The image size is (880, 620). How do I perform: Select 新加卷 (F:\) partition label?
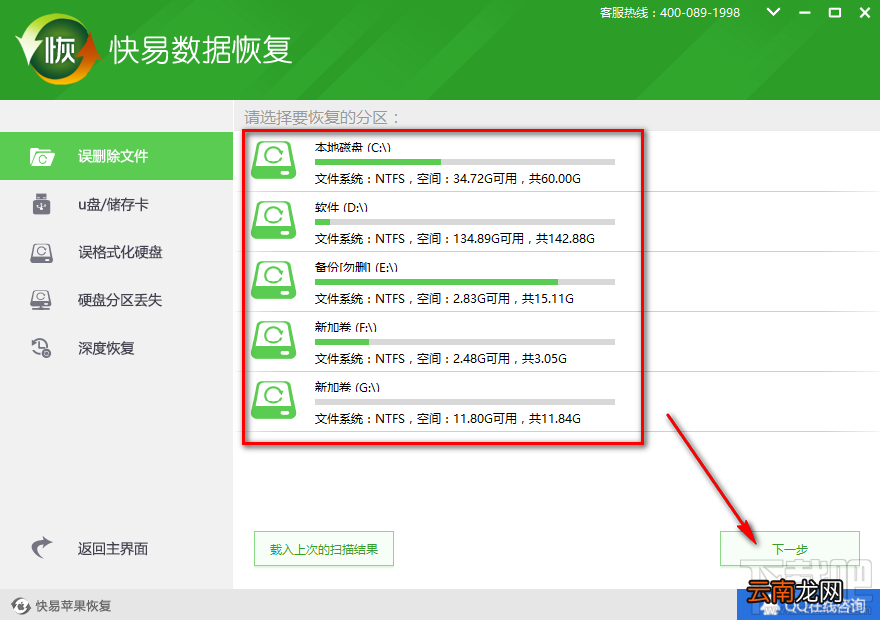pos(345,327)
